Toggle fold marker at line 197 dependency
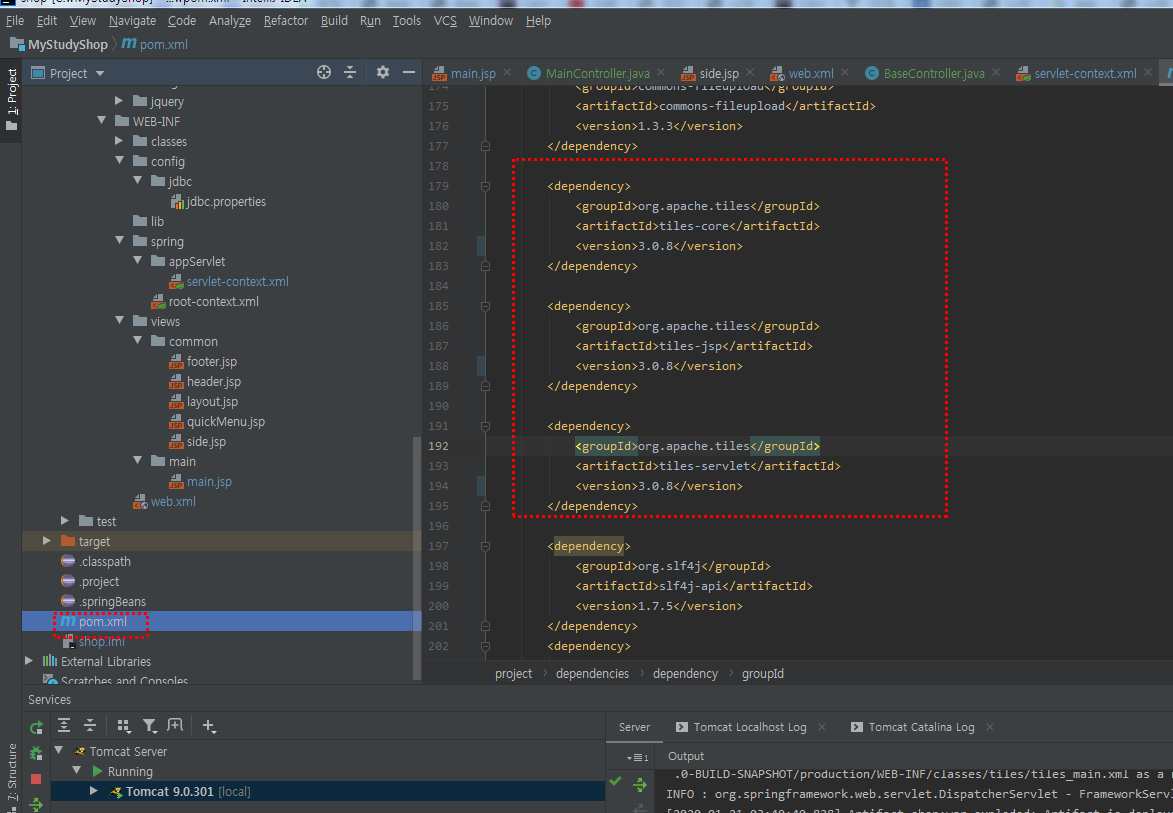 tap(486, 547)
